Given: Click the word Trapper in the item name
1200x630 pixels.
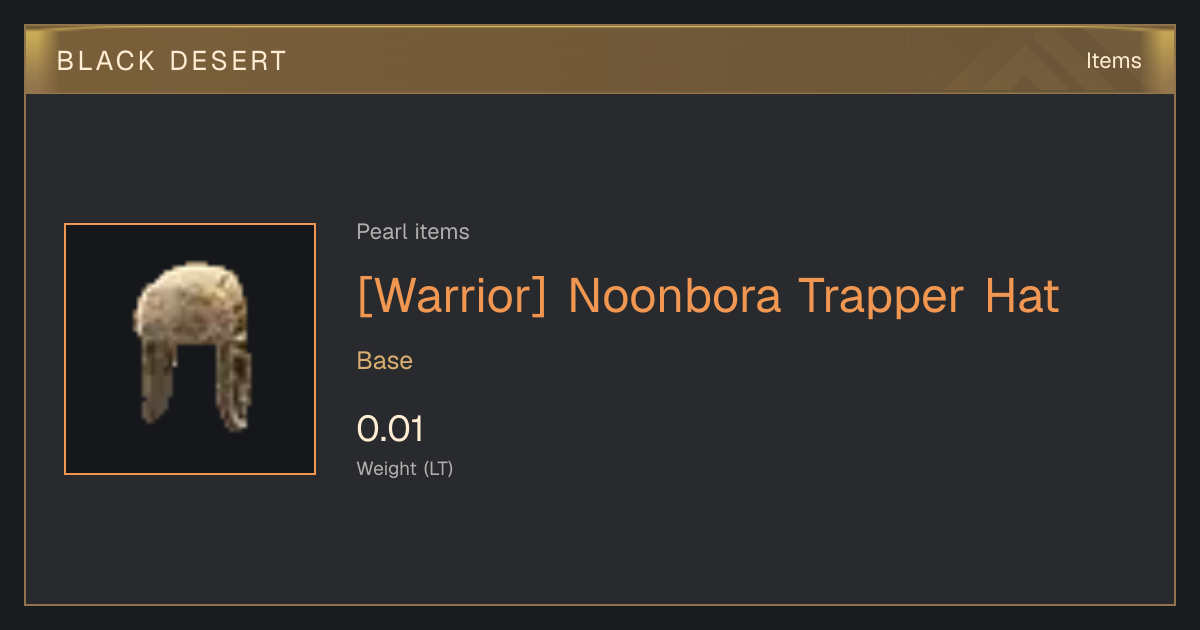Looking at the screenshot, I should click(881, 297).
